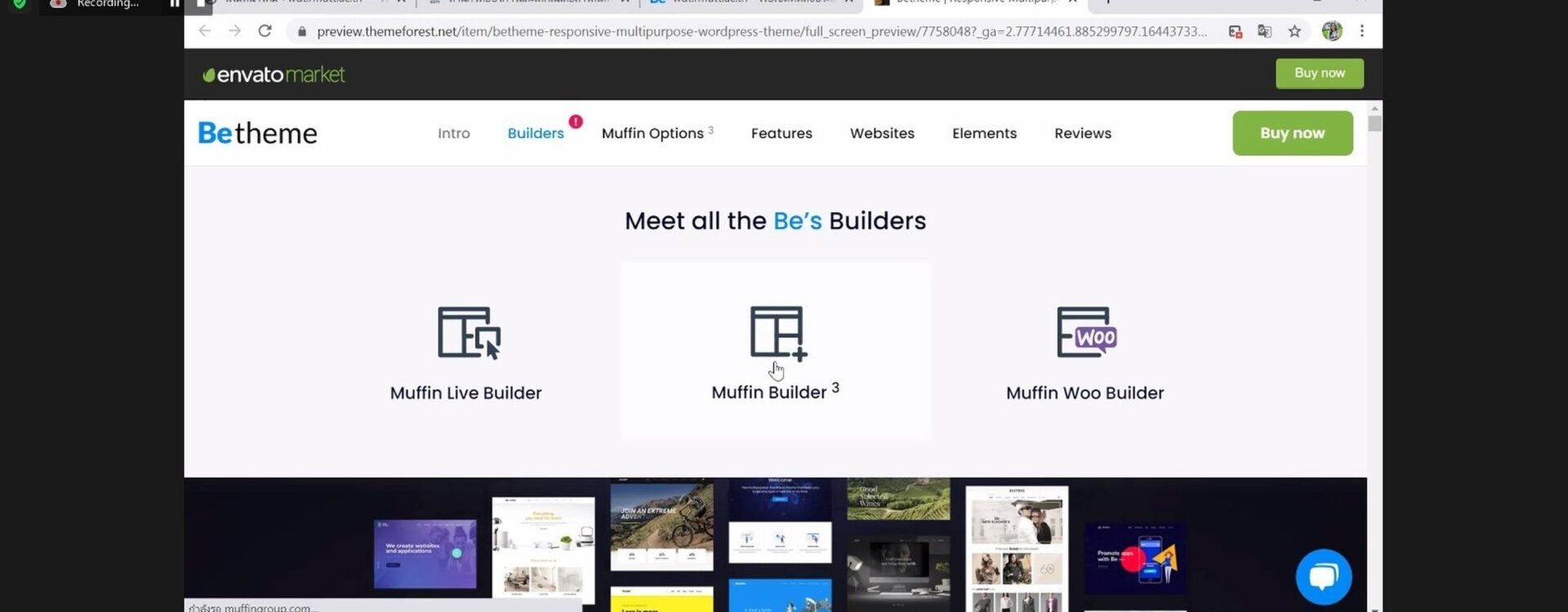Open the live chat bubble

click(x=1323, y=576)
